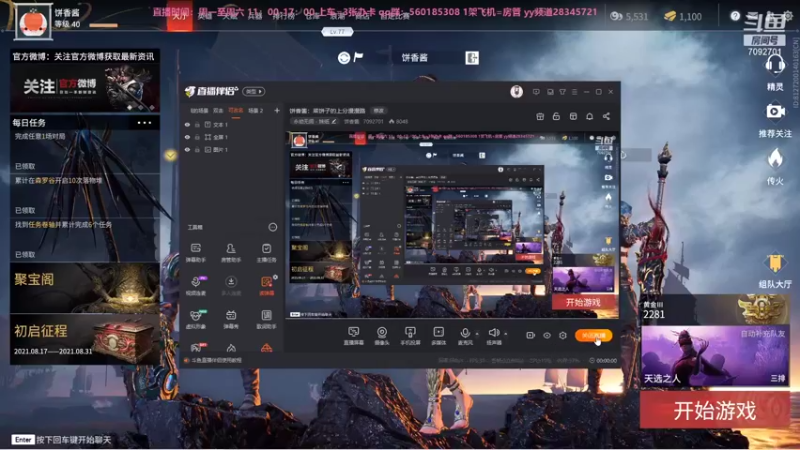Click the 精灵 headset icon in game sidebar
This screenshot has width=800, height=450.
(x=775, y=65)
